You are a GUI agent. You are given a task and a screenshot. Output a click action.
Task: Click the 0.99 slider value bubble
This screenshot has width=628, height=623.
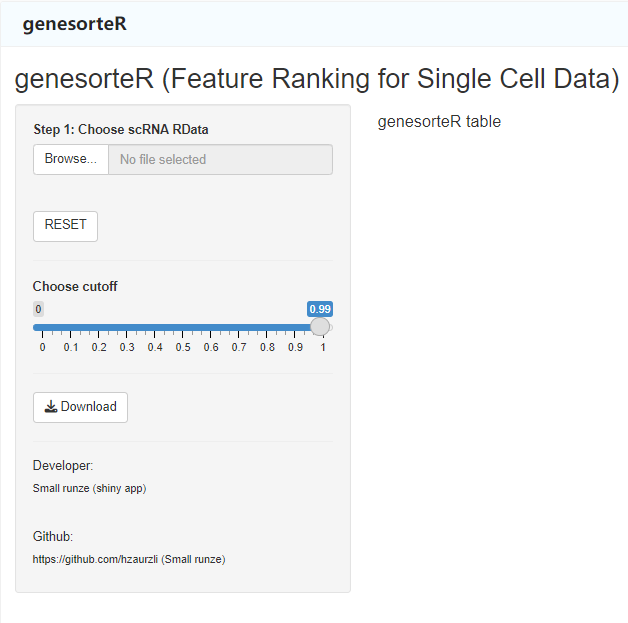(x=320, y=309)
